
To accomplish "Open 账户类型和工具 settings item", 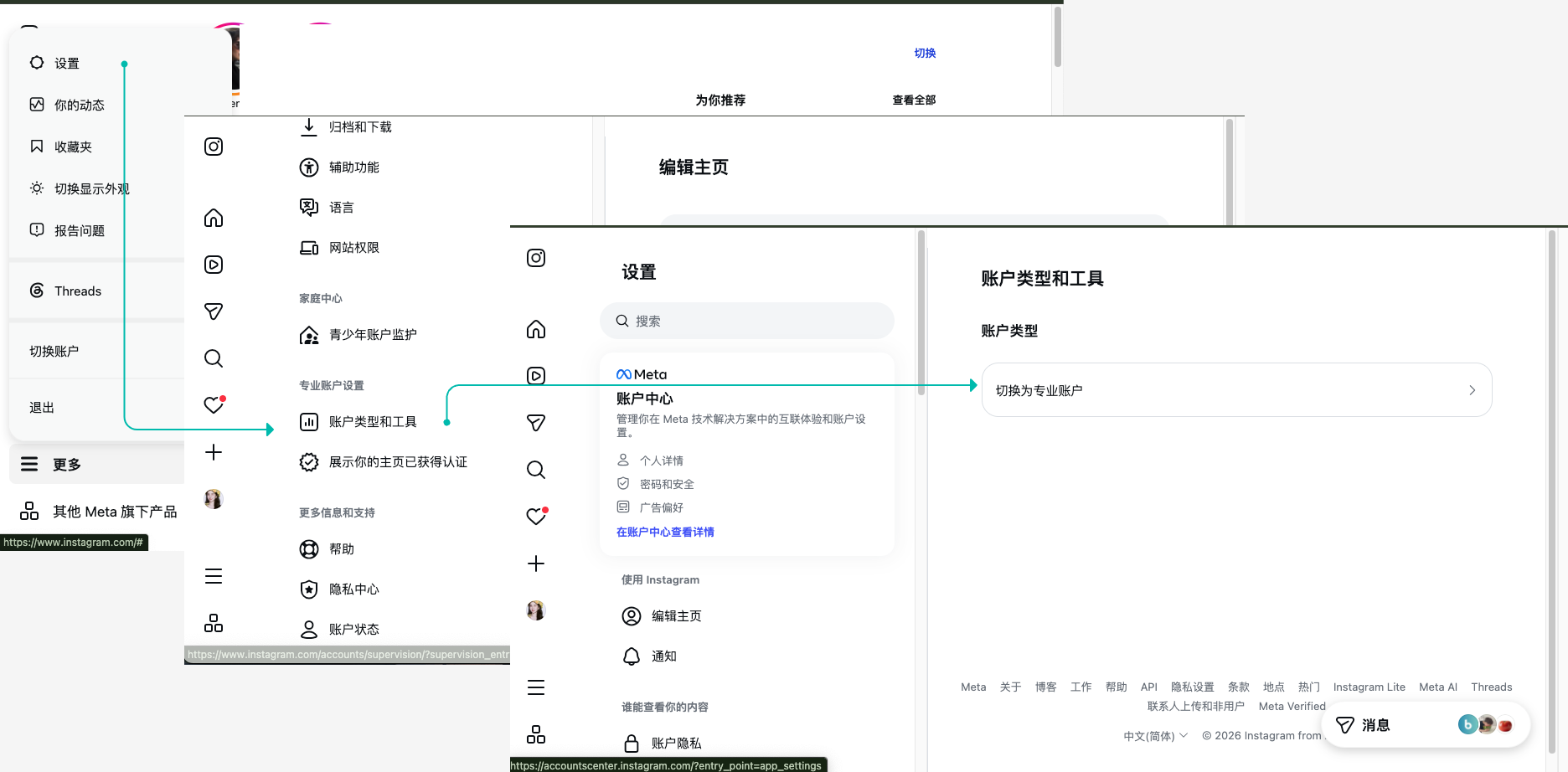I will [x=358, y=421].
